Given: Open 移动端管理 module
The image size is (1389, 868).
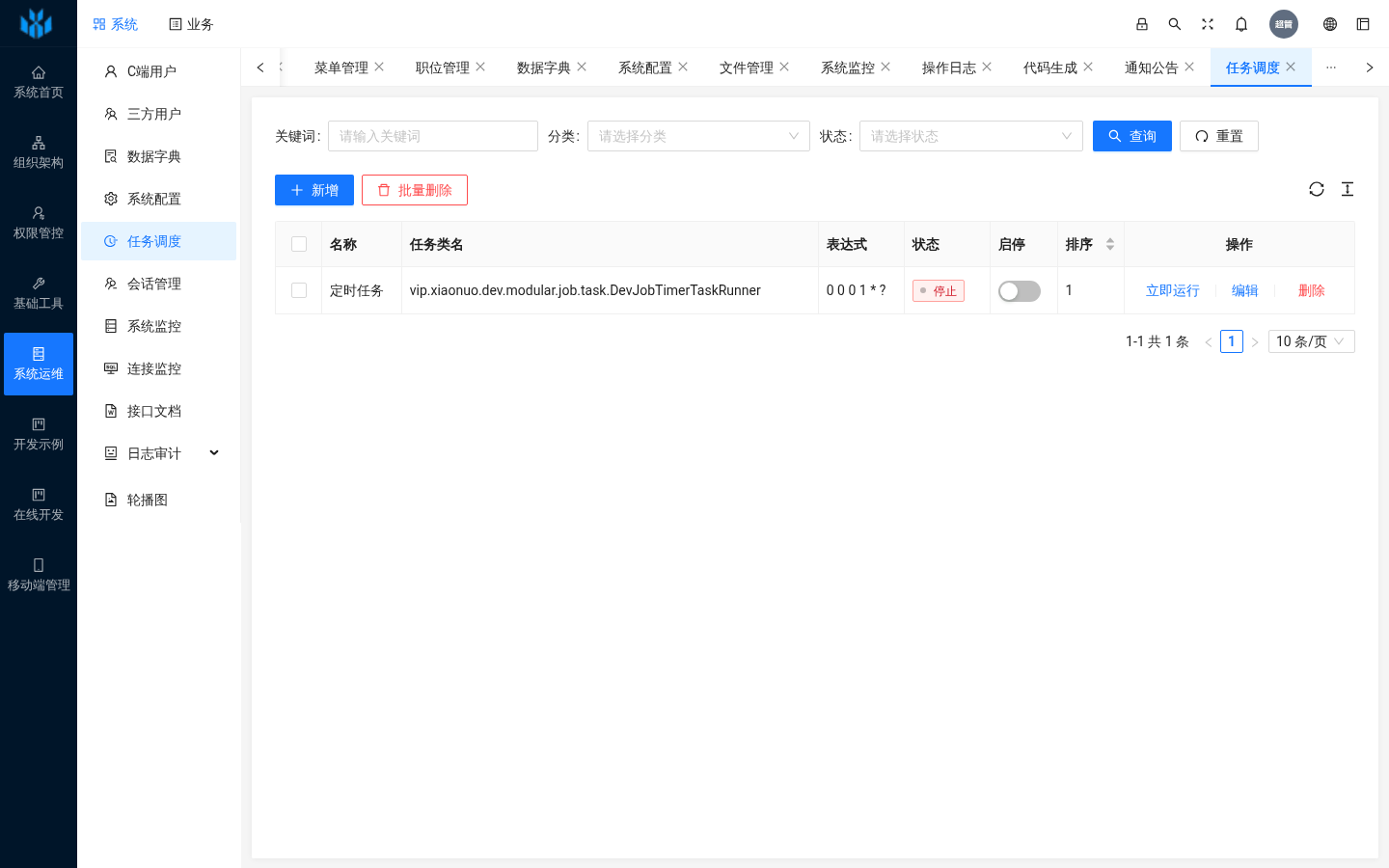Looking at the screenshot, I should [x=39, y=575].
